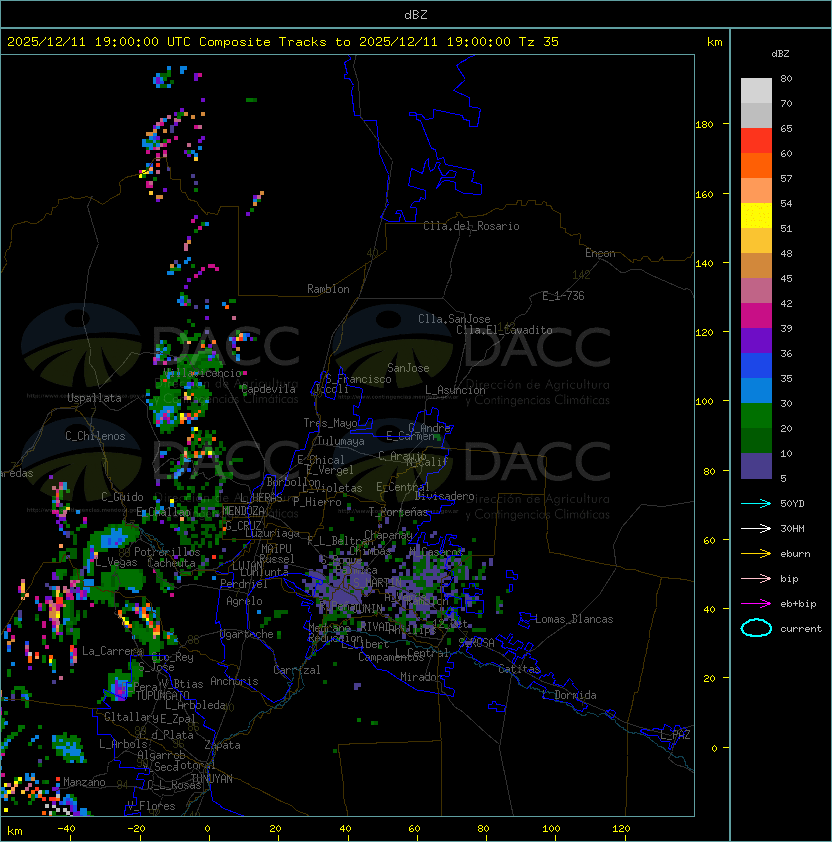Select the light orange 54-57 dBZ swatch
832x842 pixels.
pyautogui.click(x=756, y=191)
